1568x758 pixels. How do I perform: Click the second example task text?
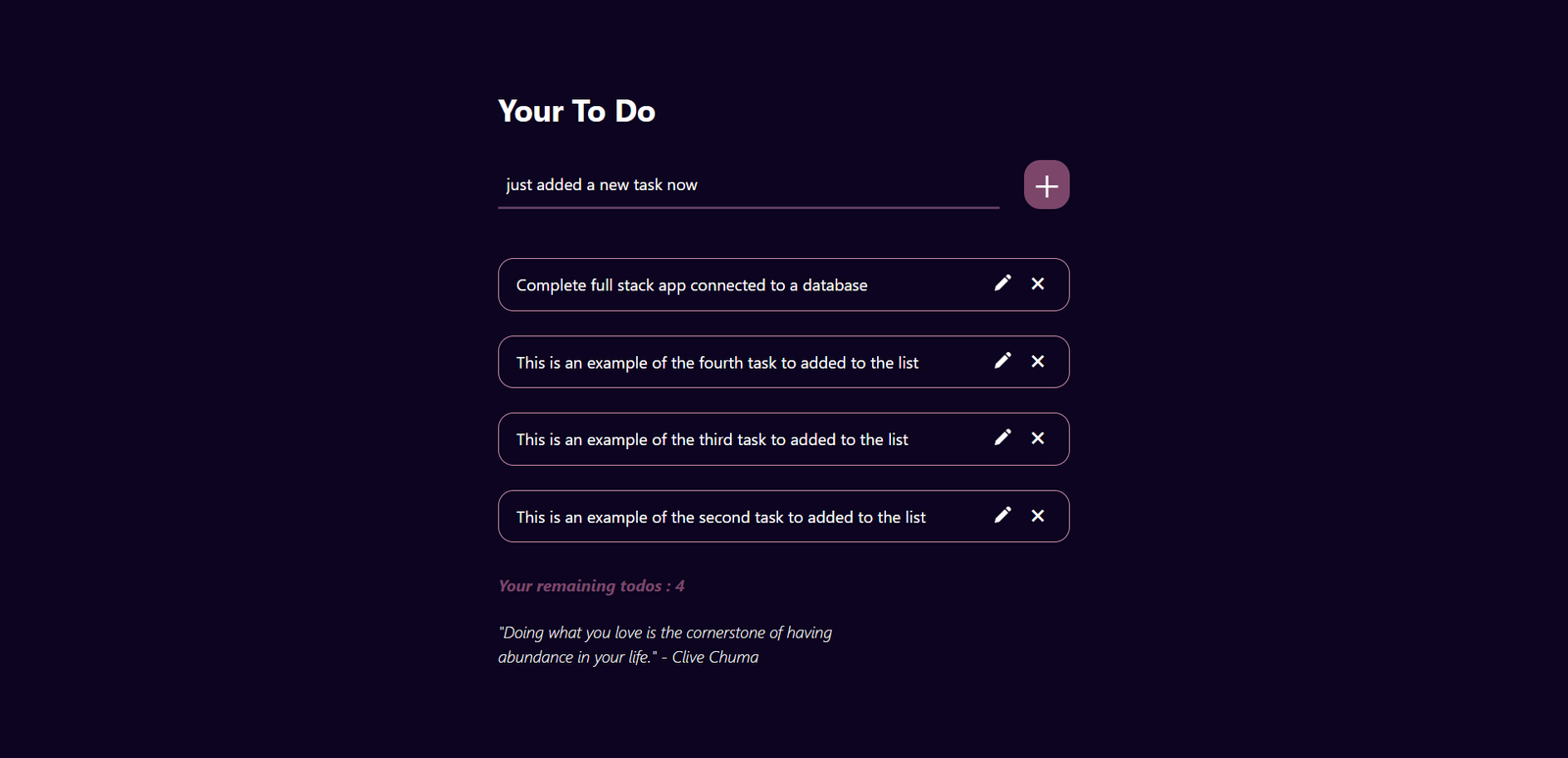click(720, 518)
